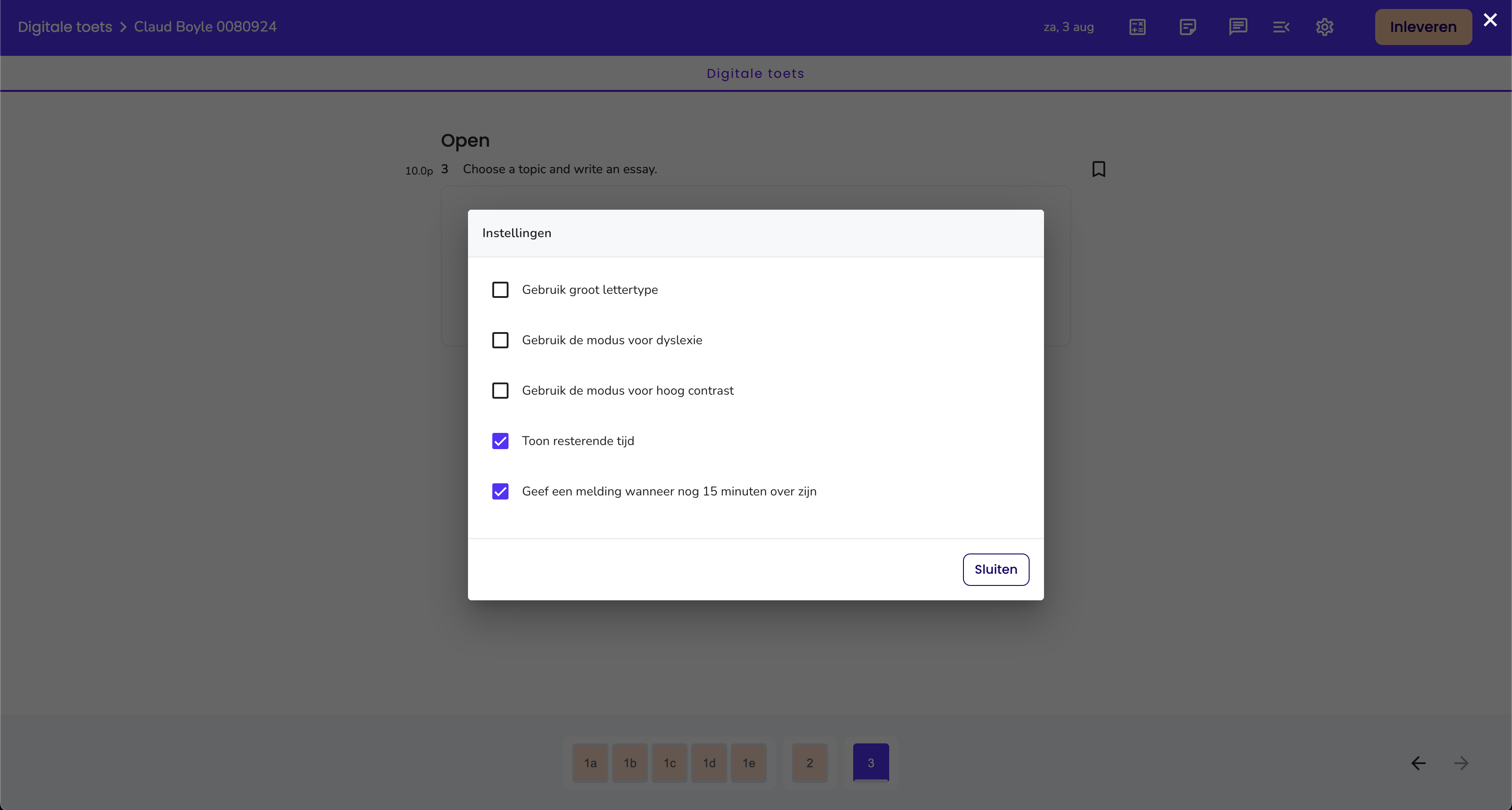The image size is (1512, 810).
Task: Select current question 3 tab
Action: pyautogui.click(x=871, y=763)
